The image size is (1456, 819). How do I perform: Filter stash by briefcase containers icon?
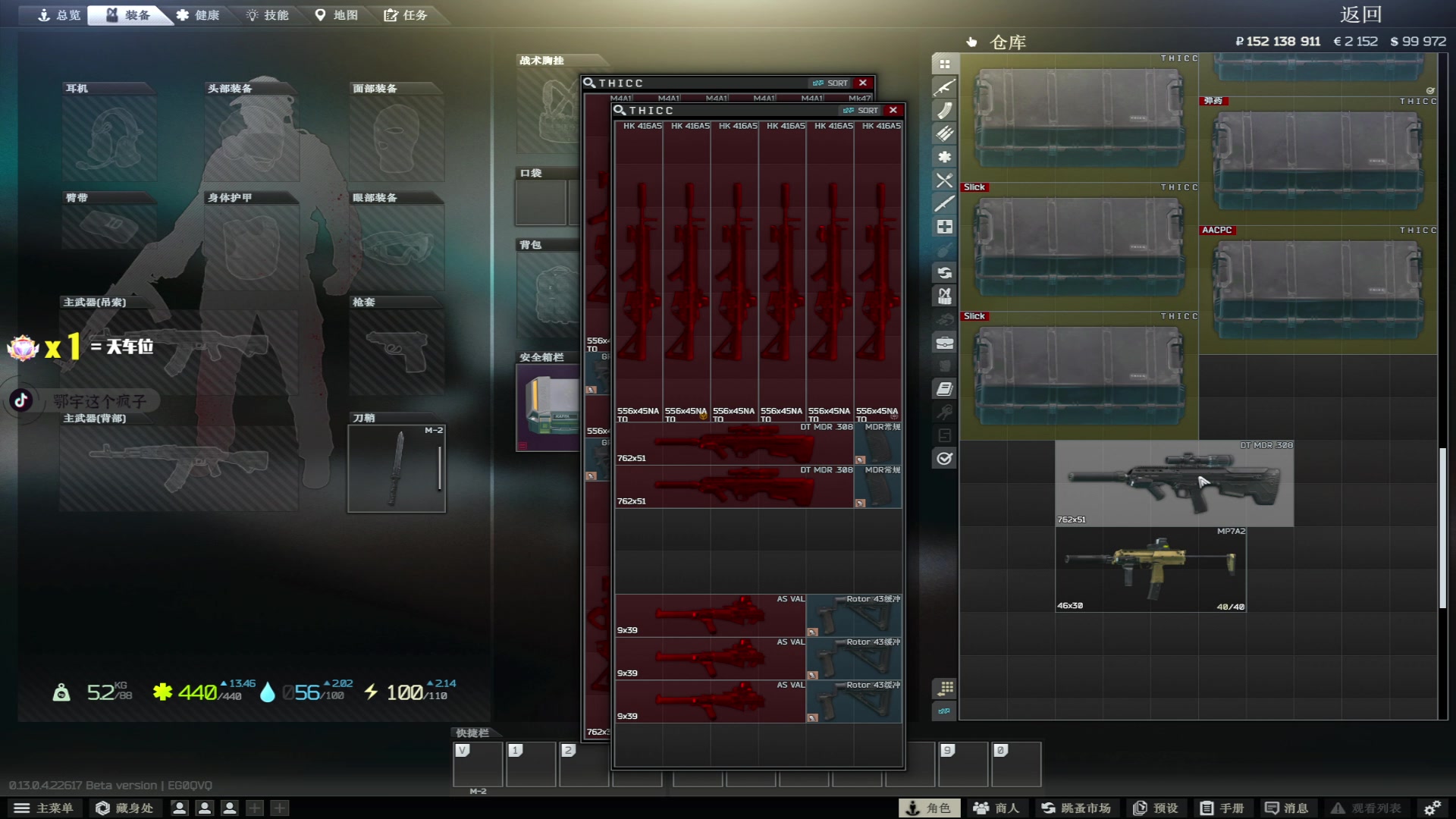944,343
